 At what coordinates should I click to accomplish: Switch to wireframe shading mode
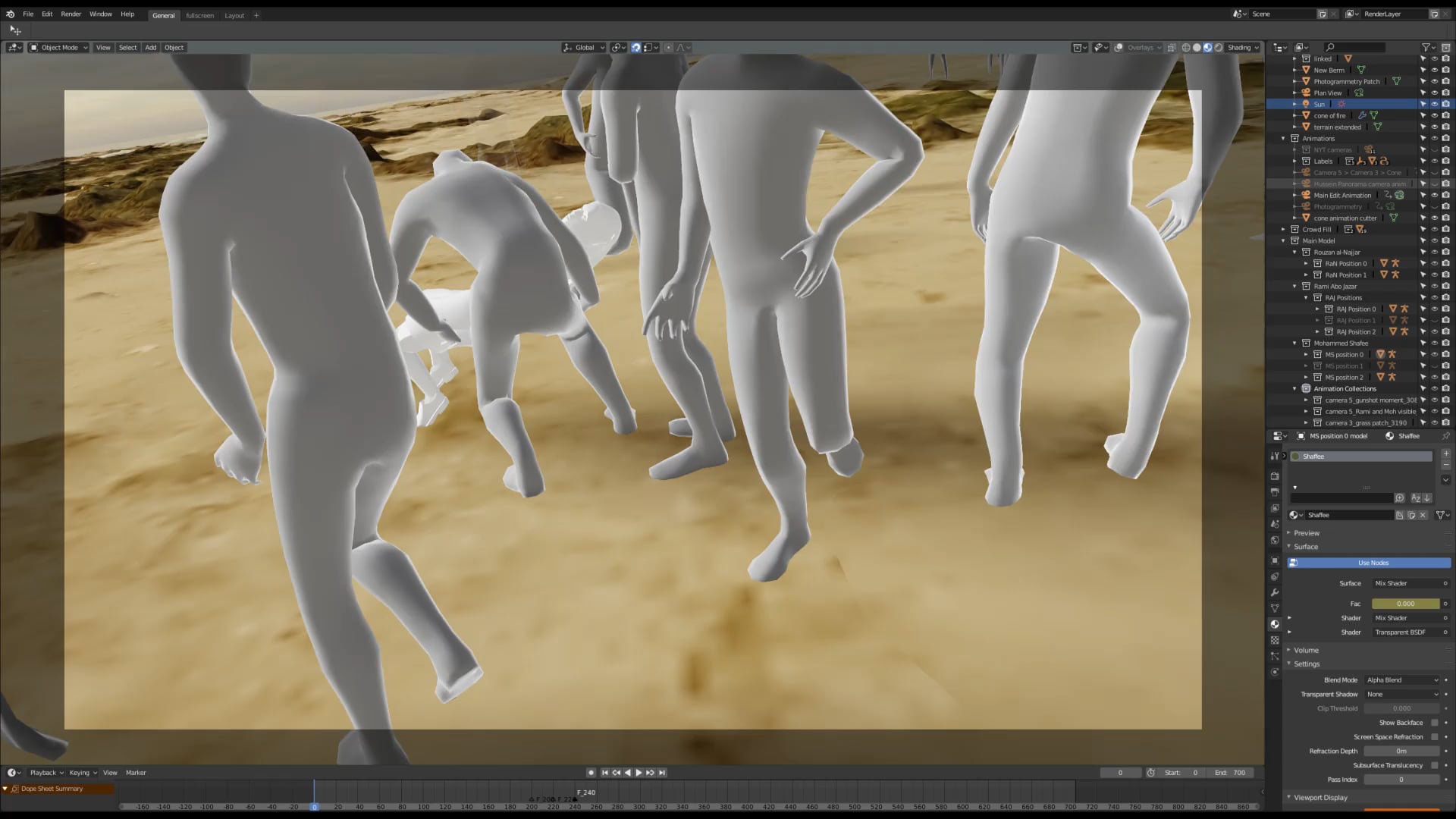click(1186, 47)
